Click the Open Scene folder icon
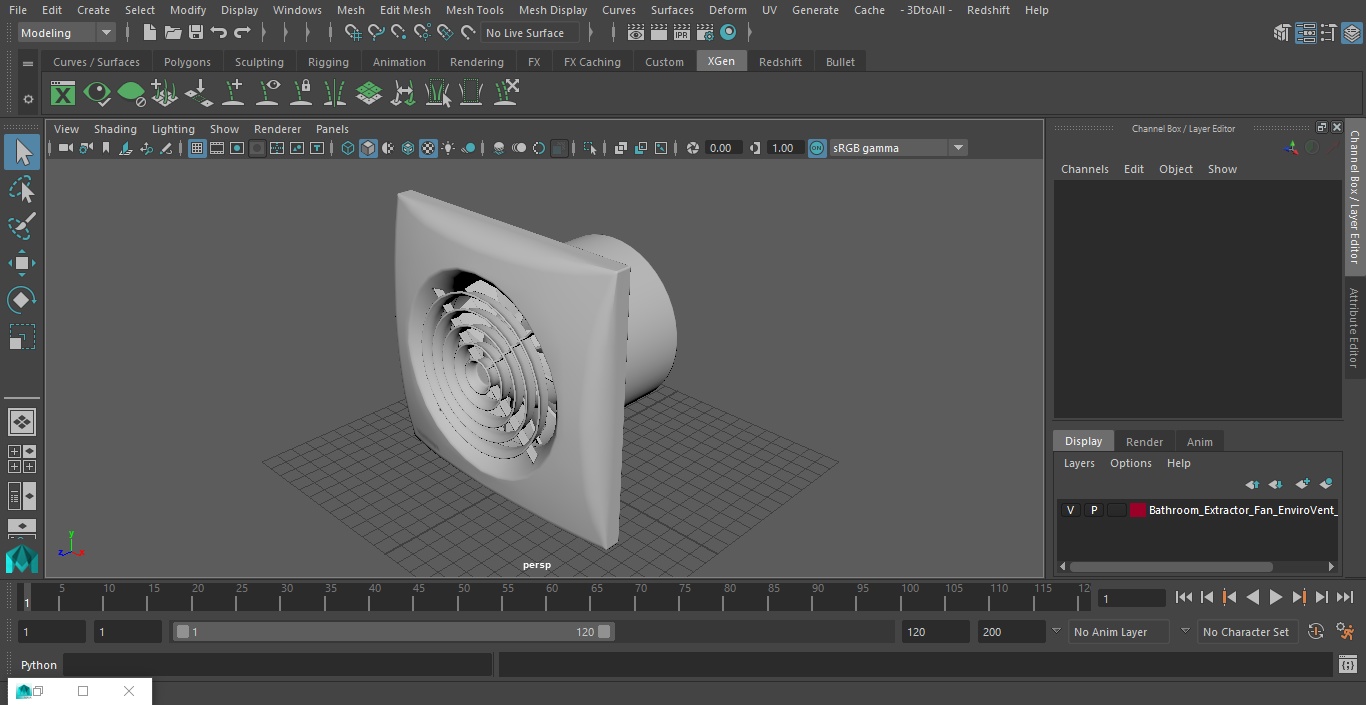 coord(173,33)
